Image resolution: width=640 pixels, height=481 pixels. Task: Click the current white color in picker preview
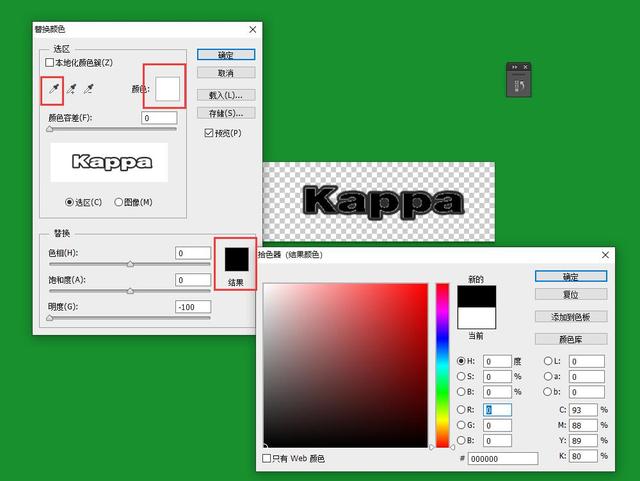[476, 318]
